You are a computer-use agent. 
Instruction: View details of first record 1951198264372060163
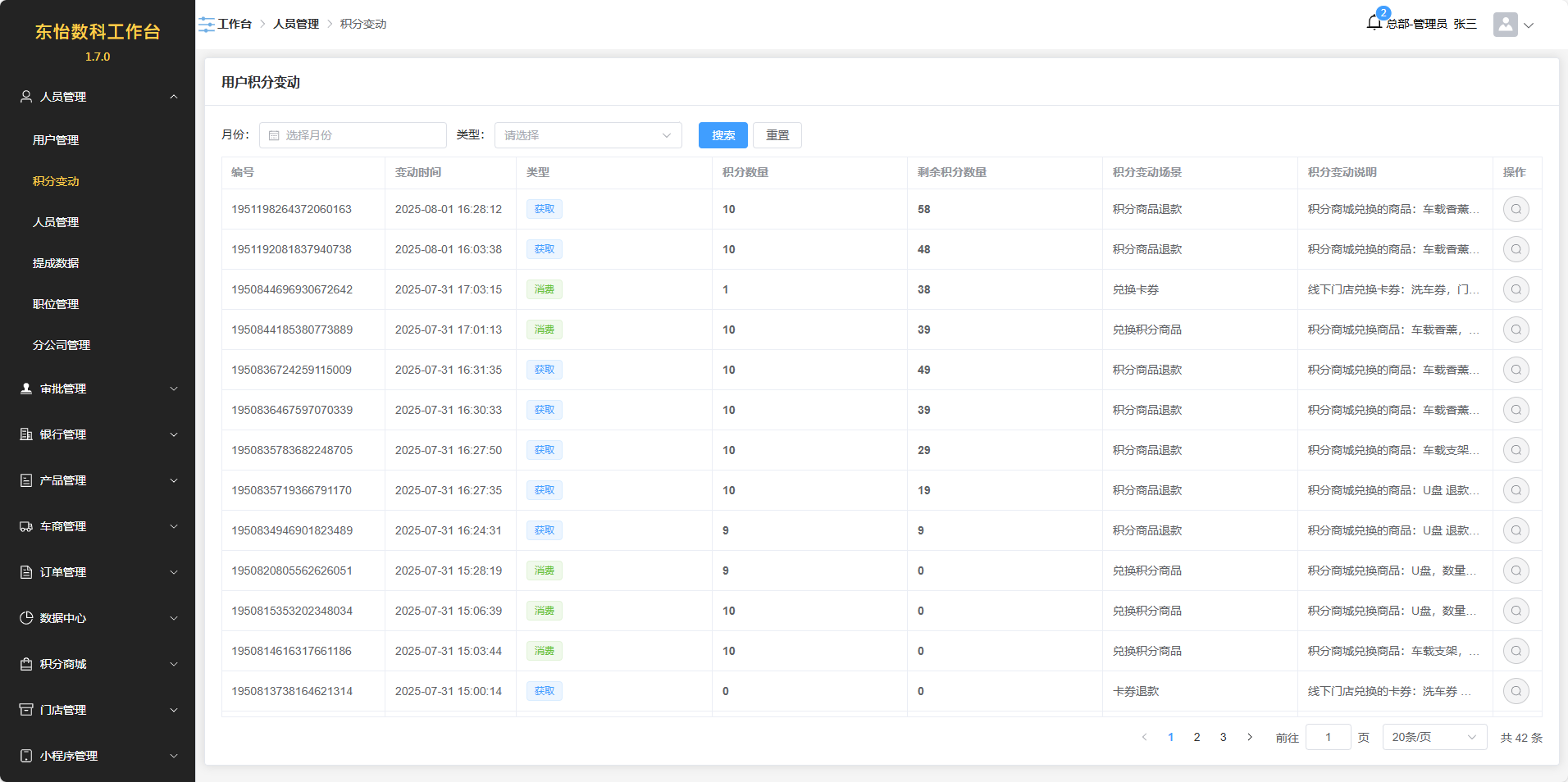[x=1516, y=209]
